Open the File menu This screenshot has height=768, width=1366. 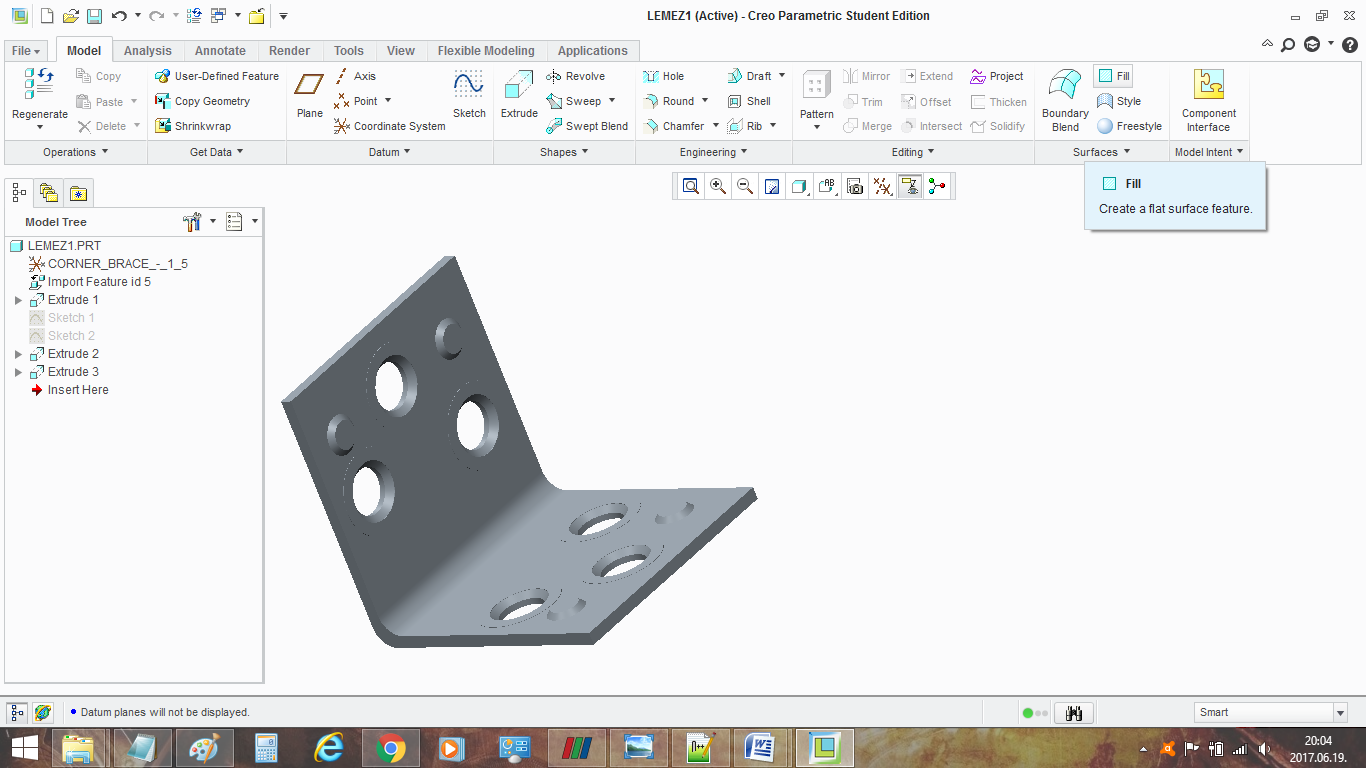pos(26,51)
